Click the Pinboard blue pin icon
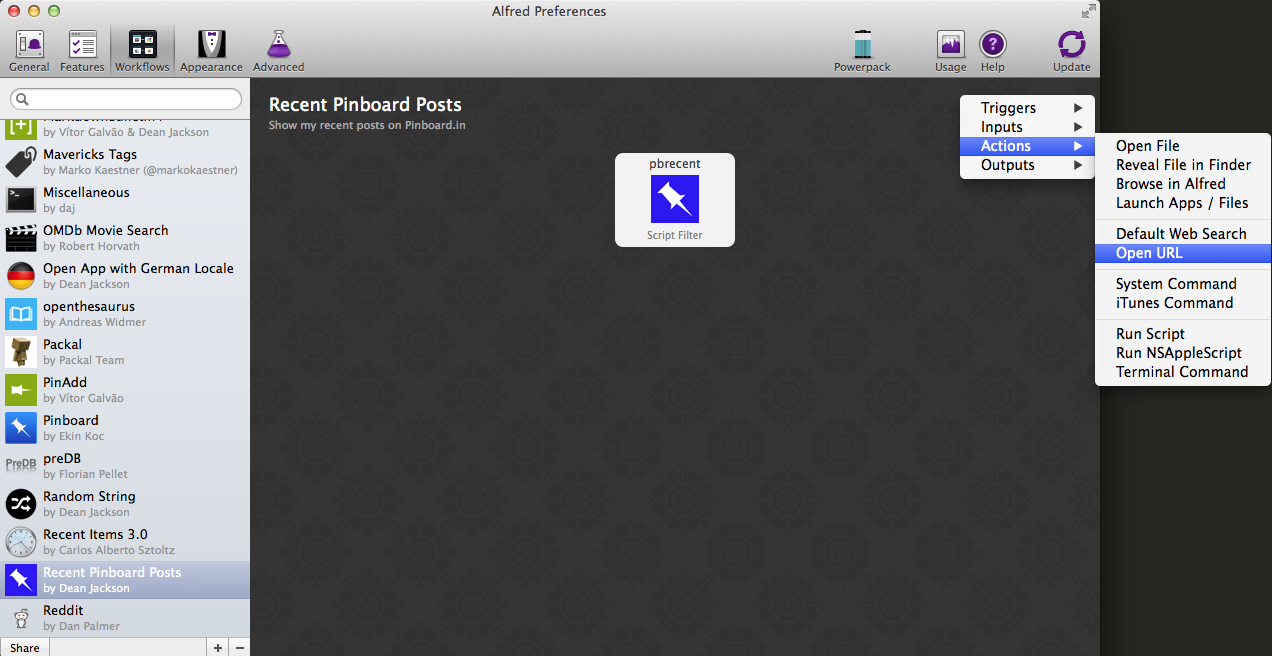The image size is (1272, 656). coord(21,428)
